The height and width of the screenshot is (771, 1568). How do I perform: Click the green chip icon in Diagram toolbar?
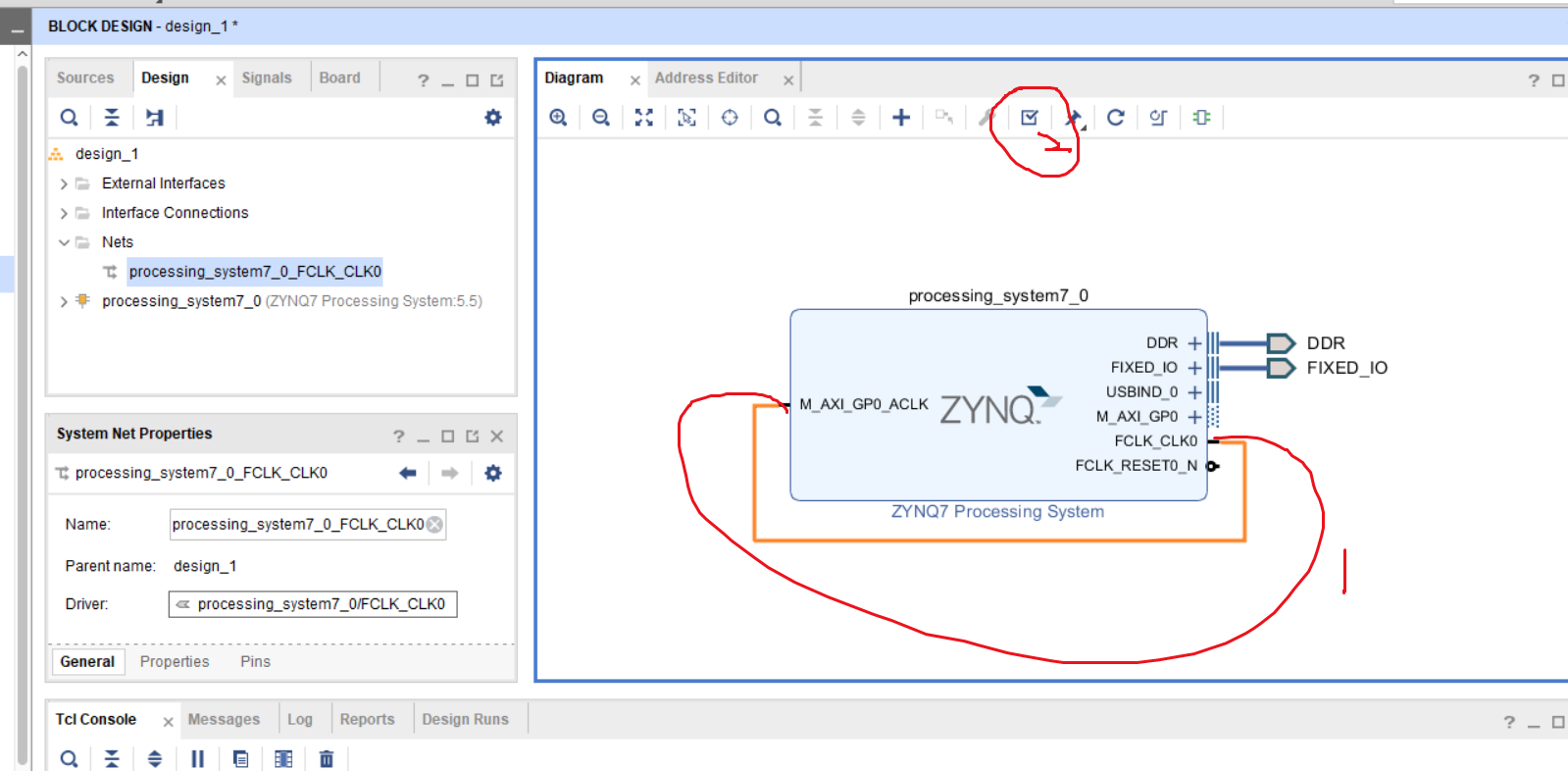(1201, 118)
